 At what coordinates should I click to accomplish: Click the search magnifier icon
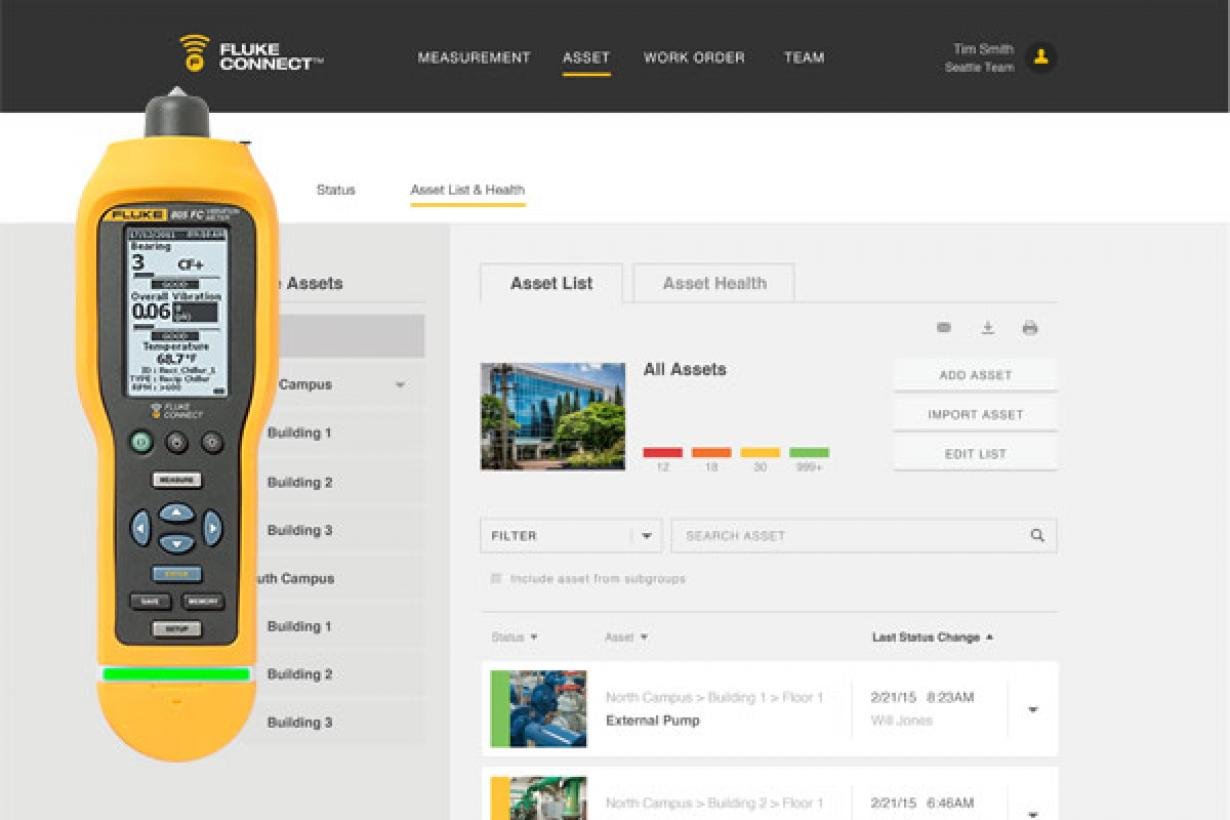coord(1037,536)
